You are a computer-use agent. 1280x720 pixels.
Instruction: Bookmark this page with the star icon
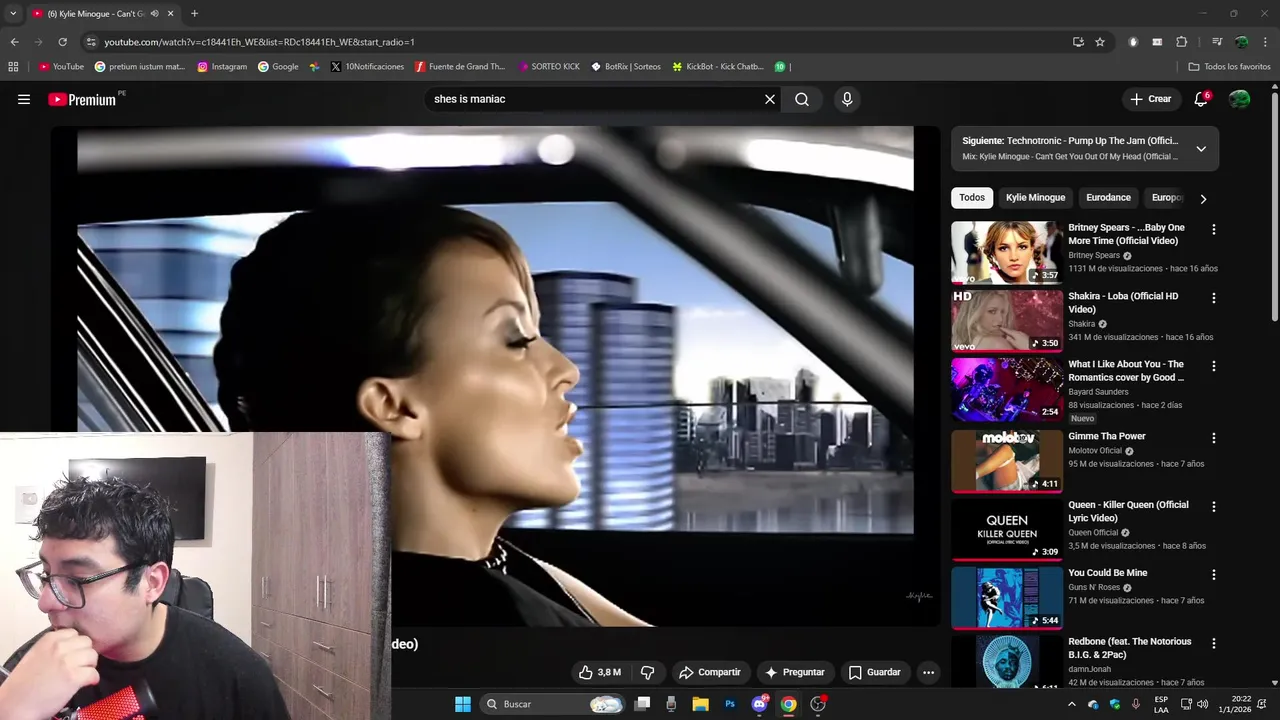(1100, 42)
